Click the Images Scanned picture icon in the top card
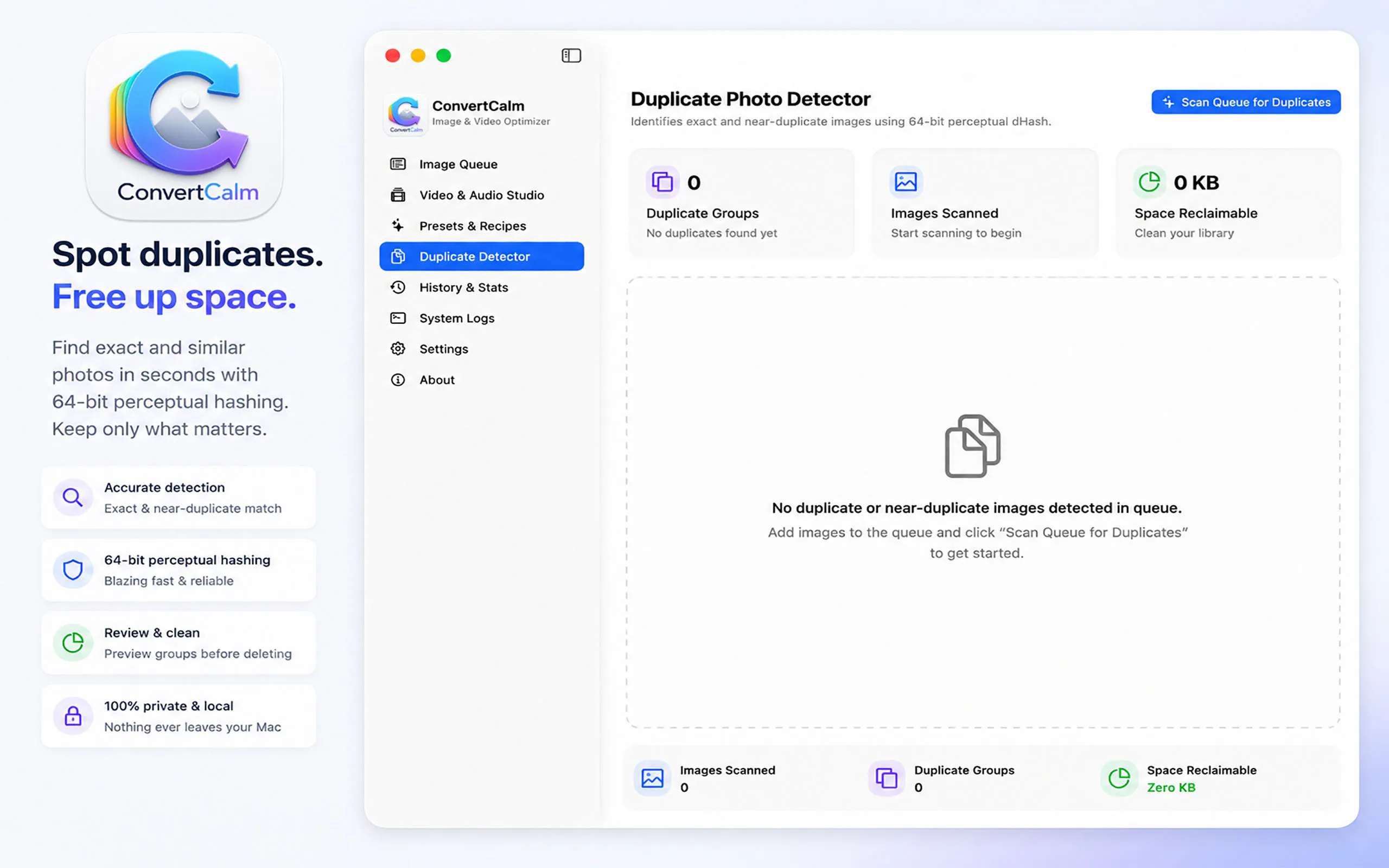The image size is (1389, 868). [906, 182]
